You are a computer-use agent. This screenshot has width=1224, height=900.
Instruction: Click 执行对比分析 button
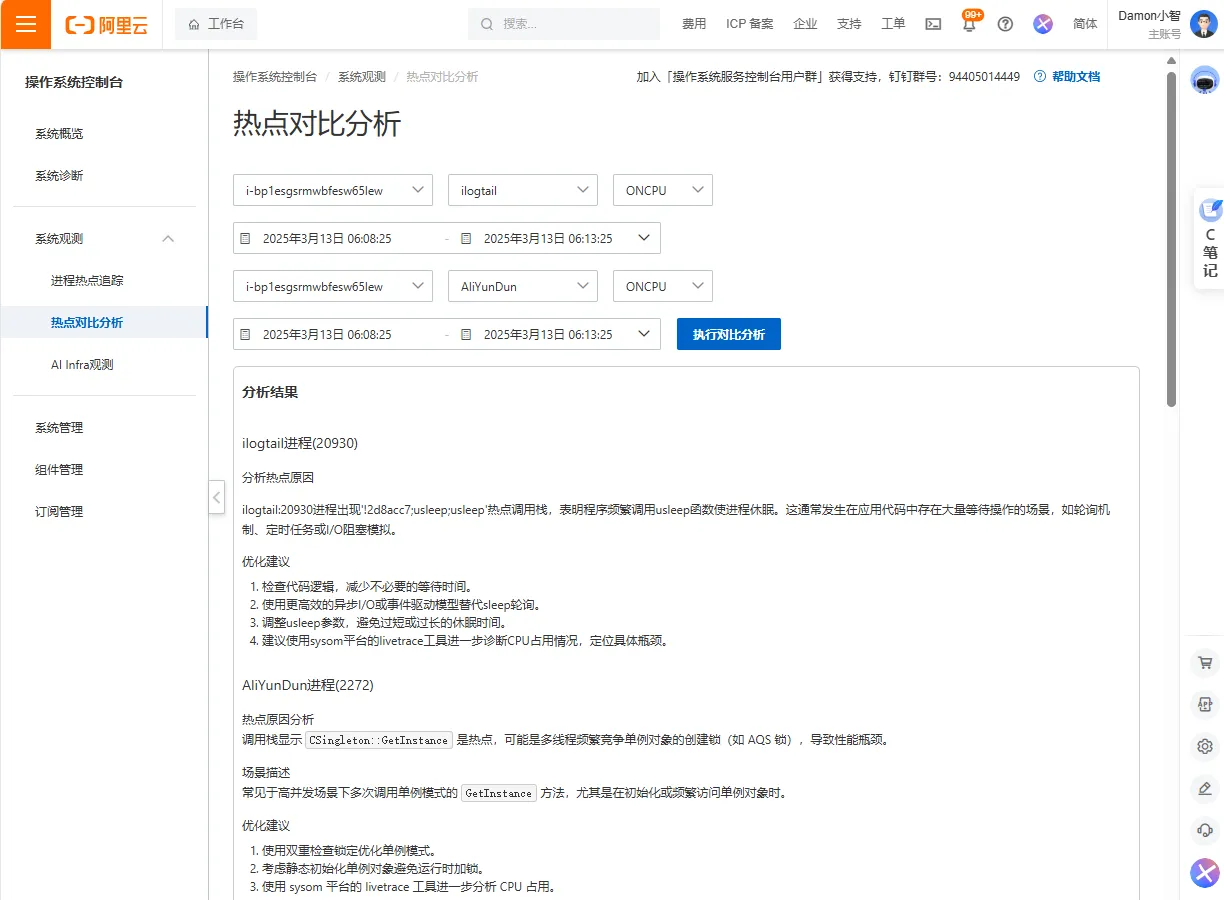(729, 334)
